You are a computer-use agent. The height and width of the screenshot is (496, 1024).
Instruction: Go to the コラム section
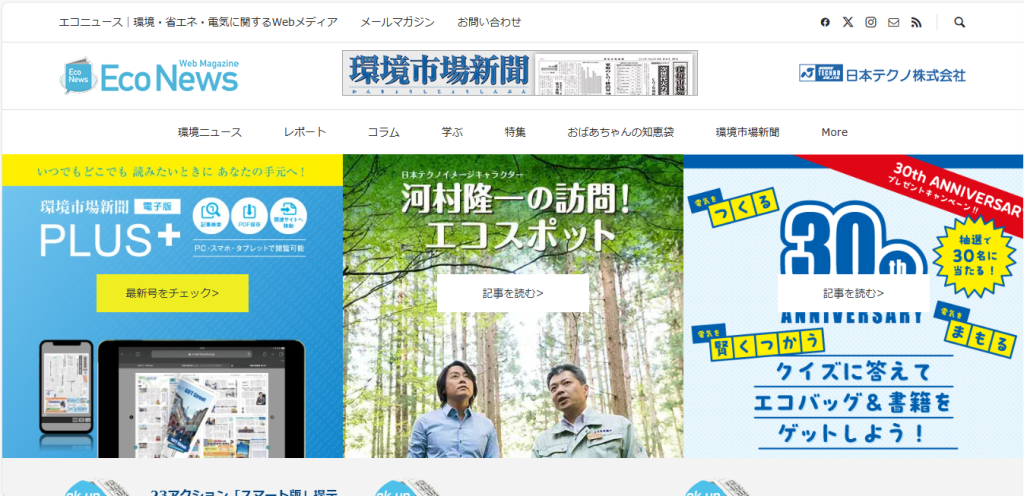point(383,132)
